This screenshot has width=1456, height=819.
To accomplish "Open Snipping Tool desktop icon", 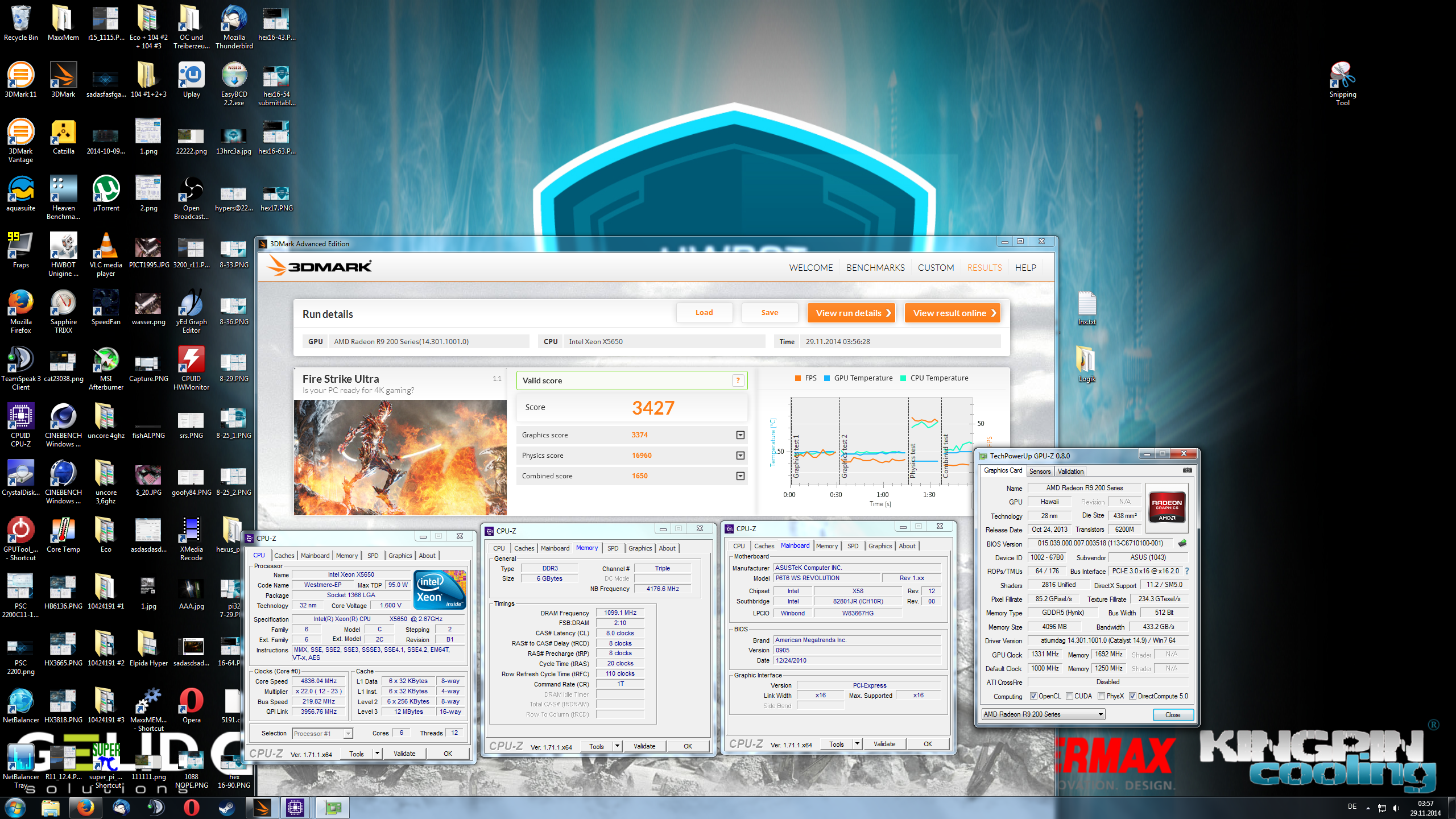I will tap(1342, 83).
